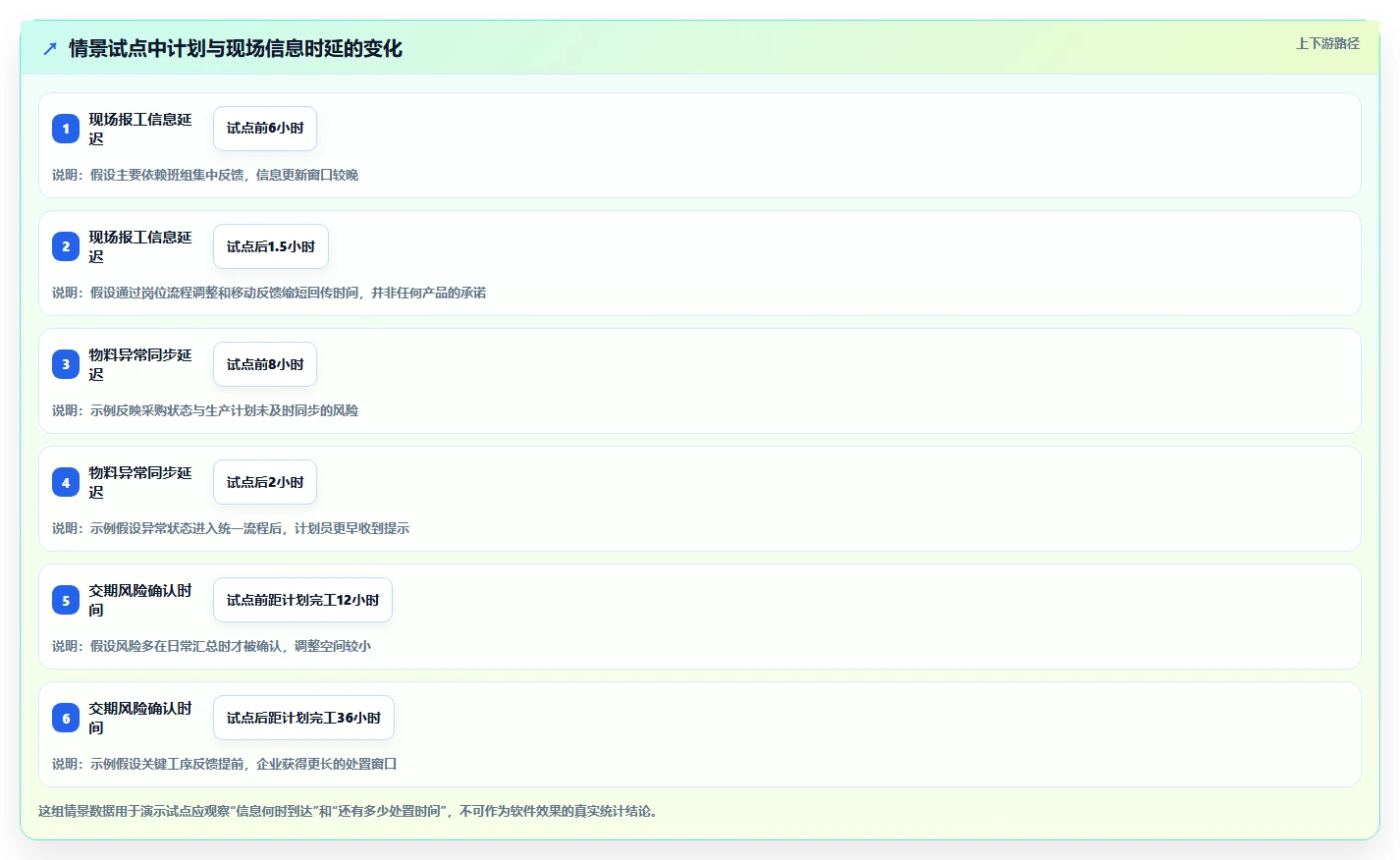This screenshot has height=860, width=1400.
Task: Click the note 示例假设异常状态进入统一流程后
Action: click(231, 528)
